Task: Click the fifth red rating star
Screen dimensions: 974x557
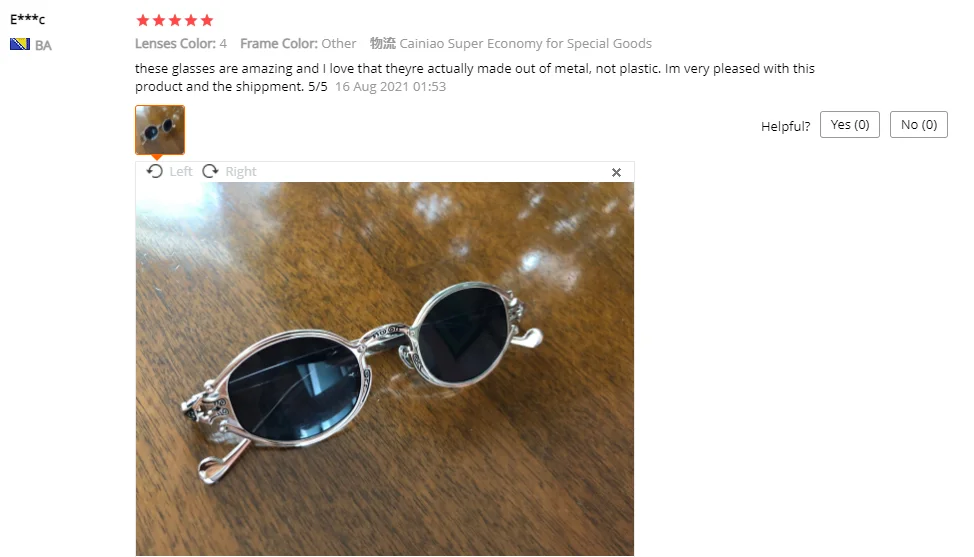Action: (x=207, y=20)
